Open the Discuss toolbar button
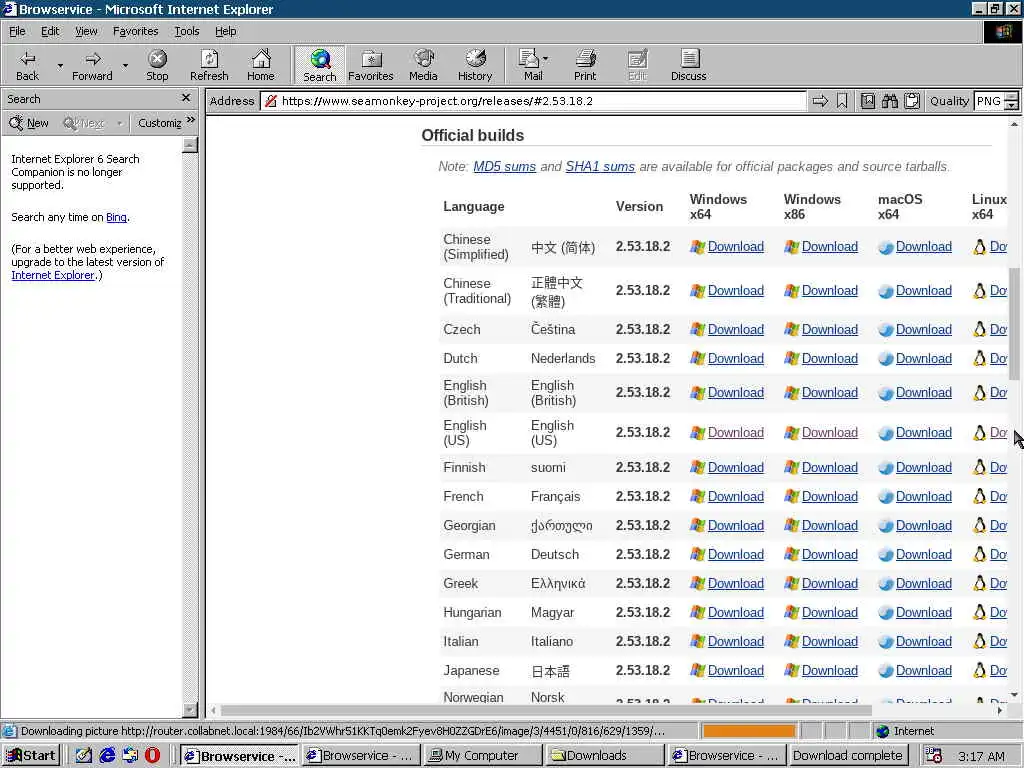Screen dimensions: 1024x768 688,65
